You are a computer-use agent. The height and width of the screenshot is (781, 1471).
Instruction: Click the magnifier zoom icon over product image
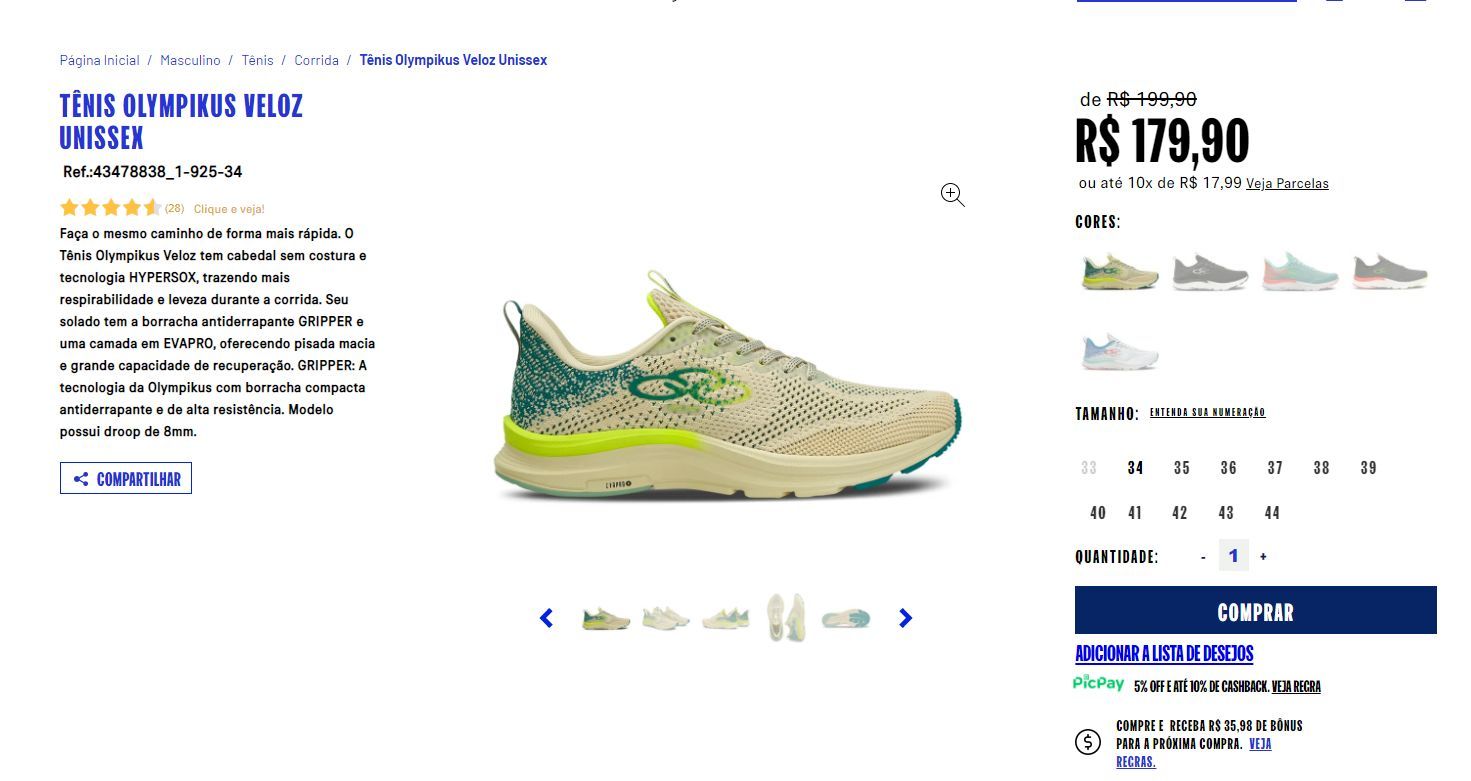click(952, 195)
